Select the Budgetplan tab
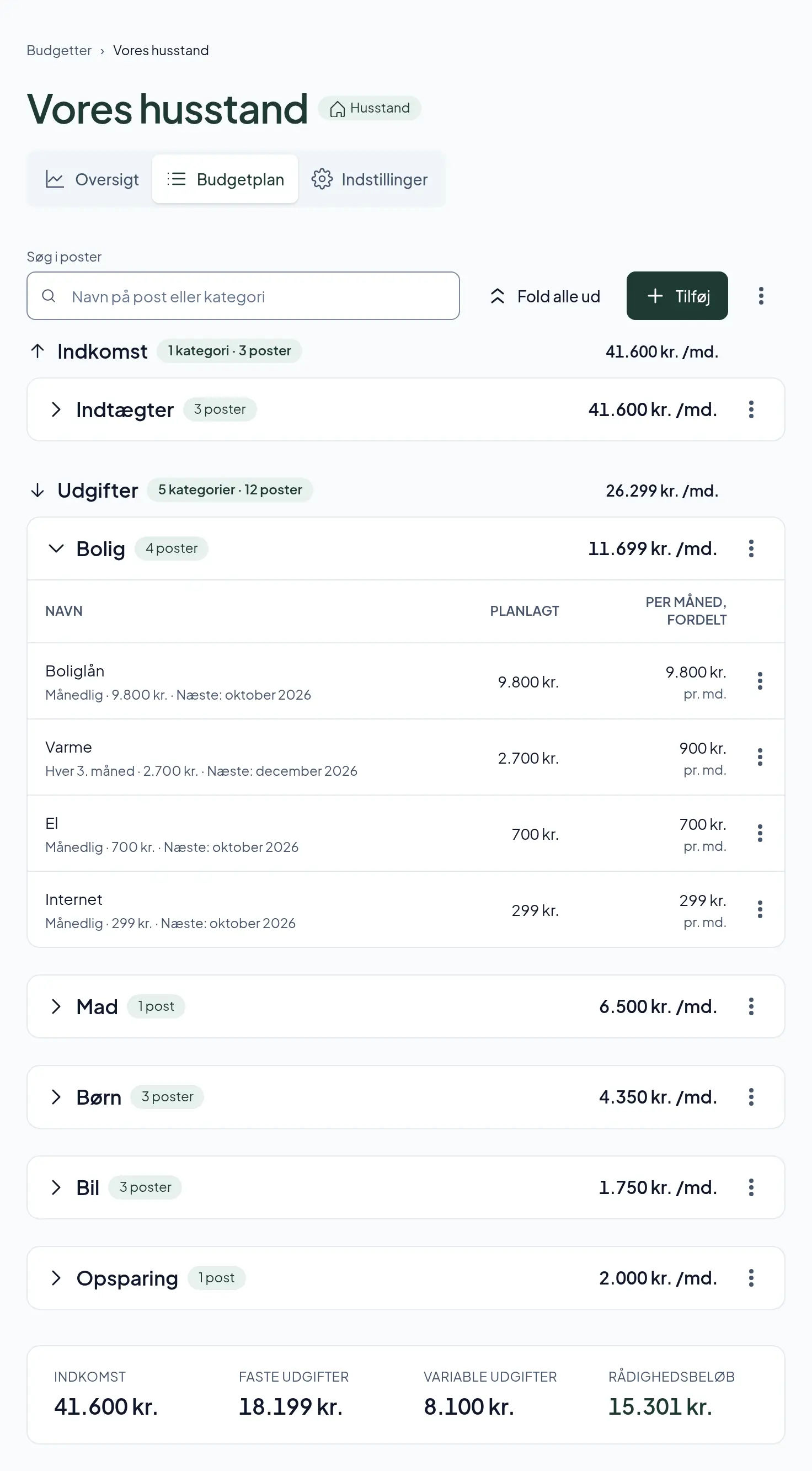 [x=225, y=179]
